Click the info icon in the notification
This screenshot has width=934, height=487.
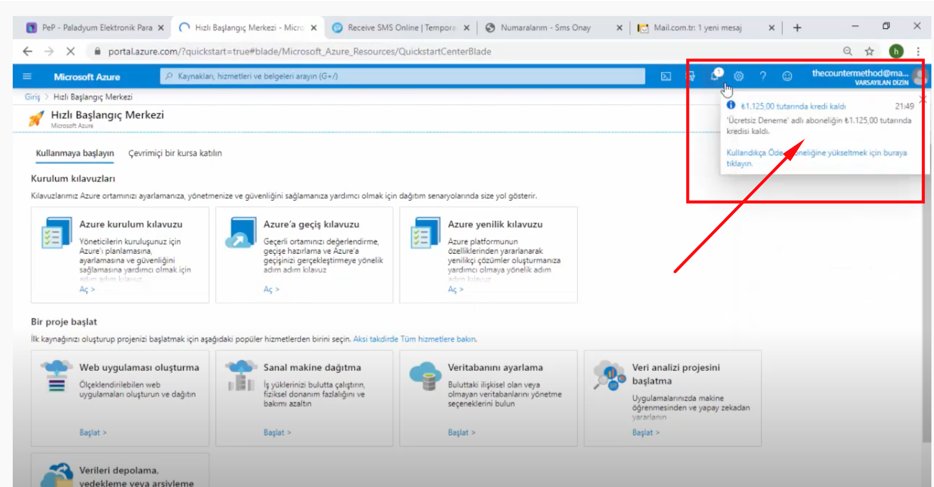tap(731, 105)
